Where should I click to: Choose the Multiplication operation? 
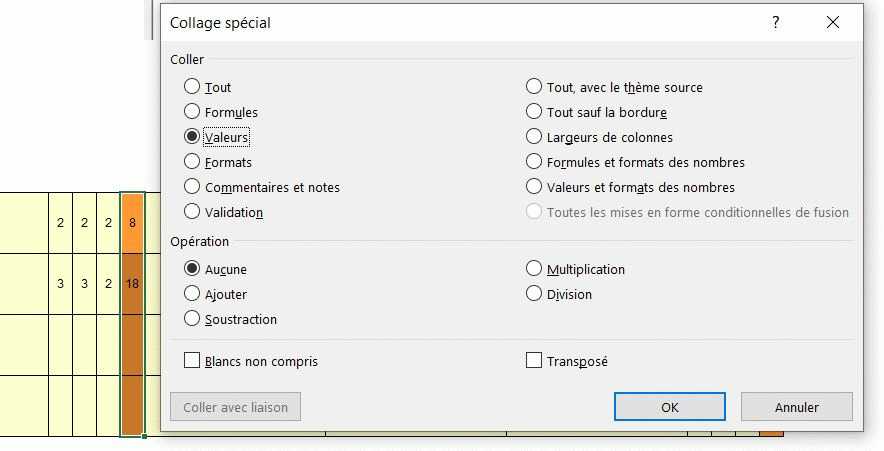(534, 269)
